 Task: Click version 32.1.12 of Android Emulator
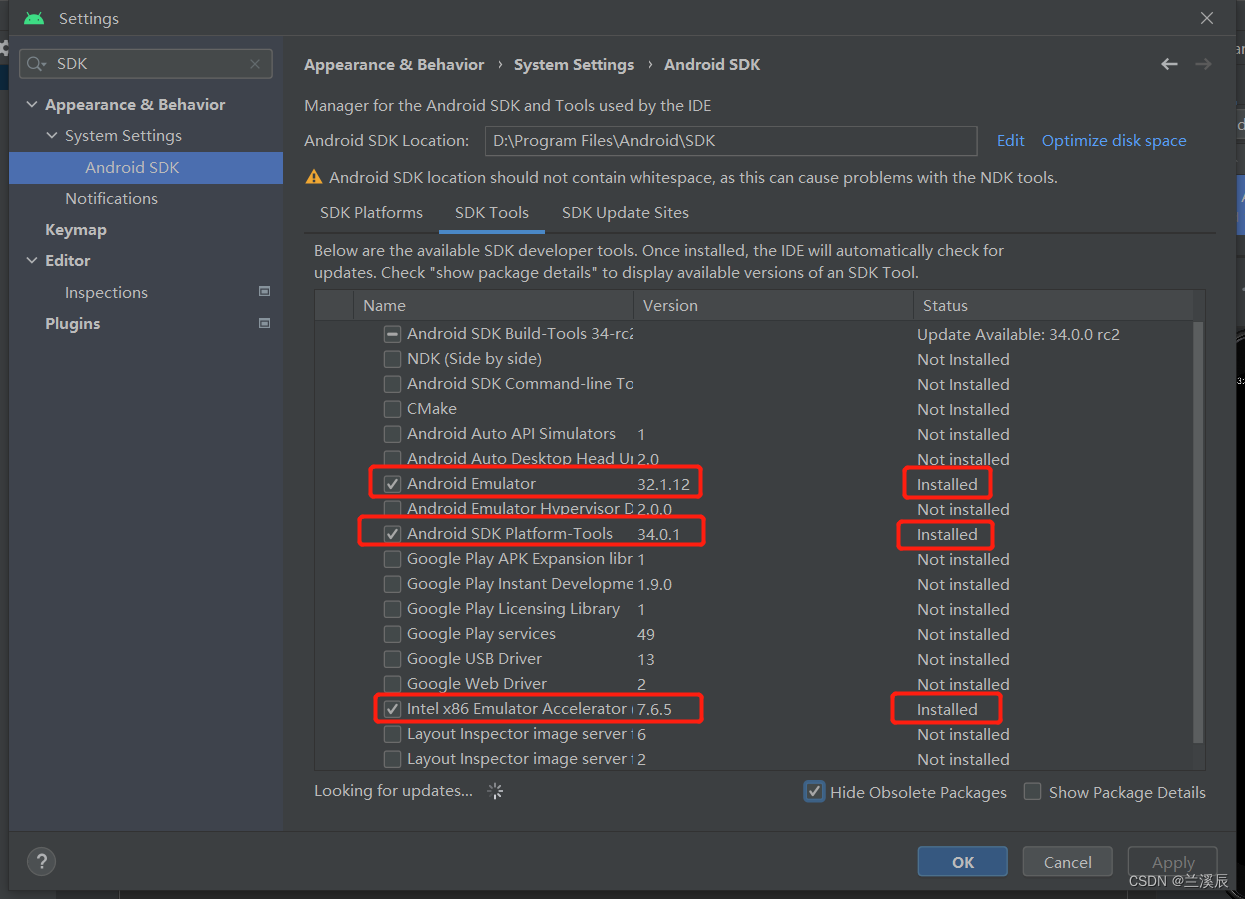point(664,484)
